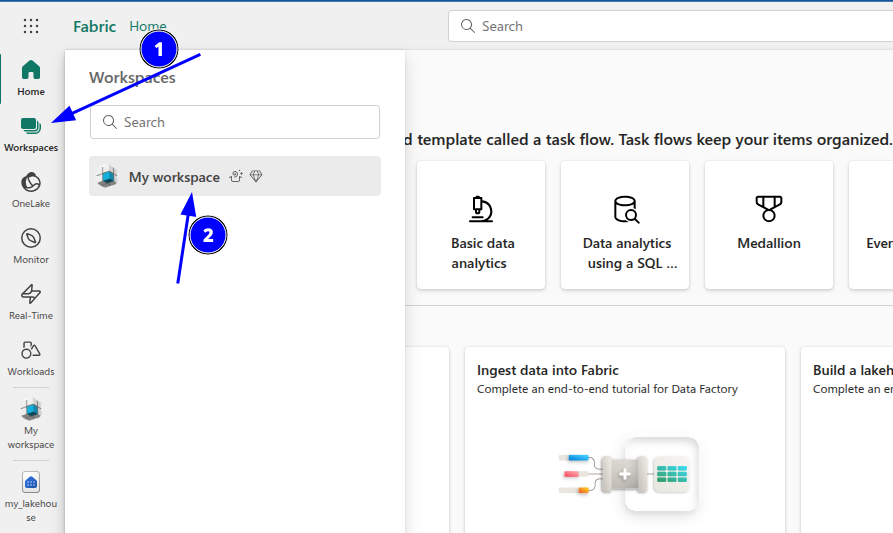
Task: Click magnifier icon in Workspaces search
Action: pyautogui.click(x=109, y=122)
